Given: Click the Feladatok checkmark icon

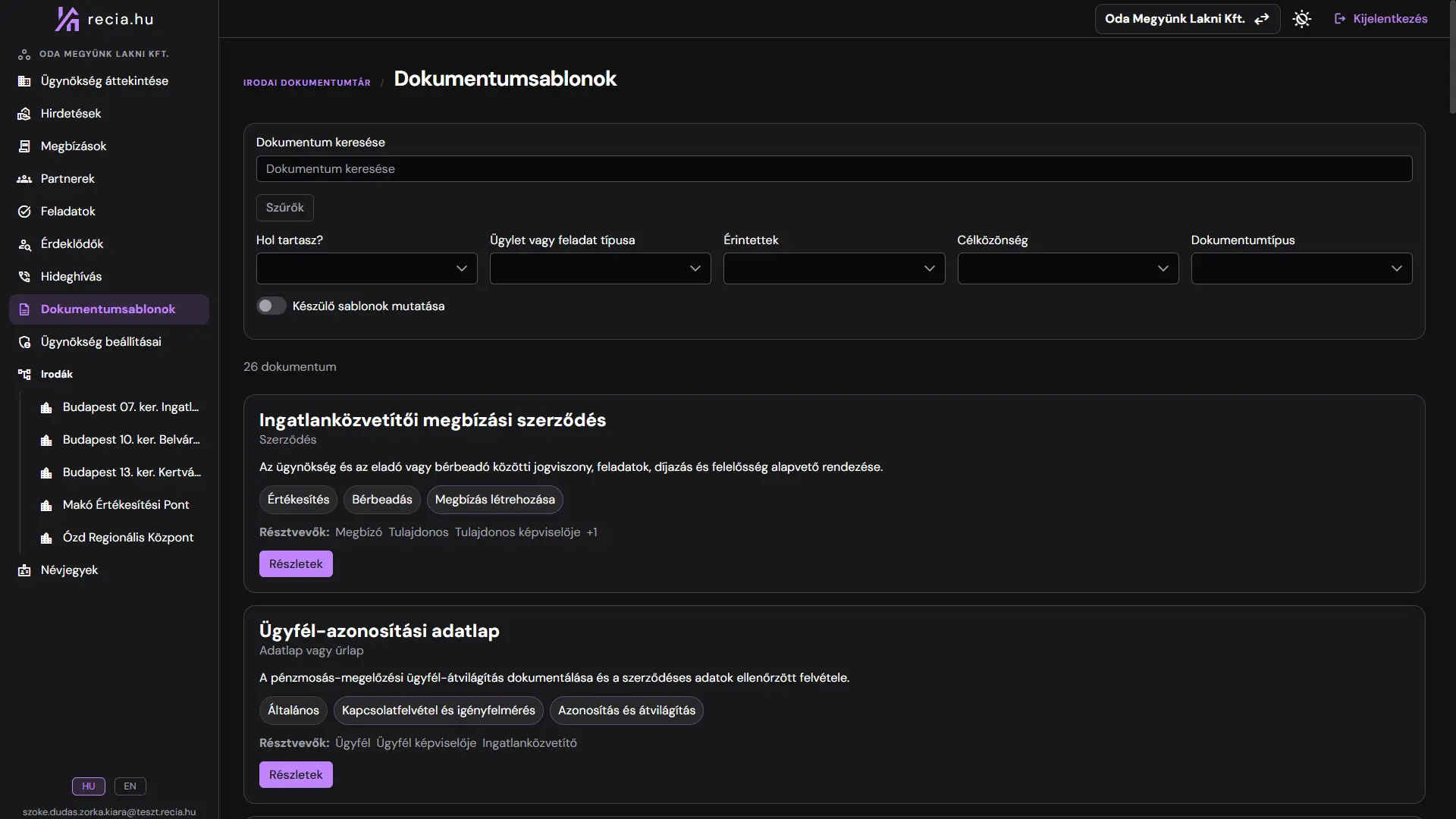Looking at the screenshot, I should tap(24, 212).
